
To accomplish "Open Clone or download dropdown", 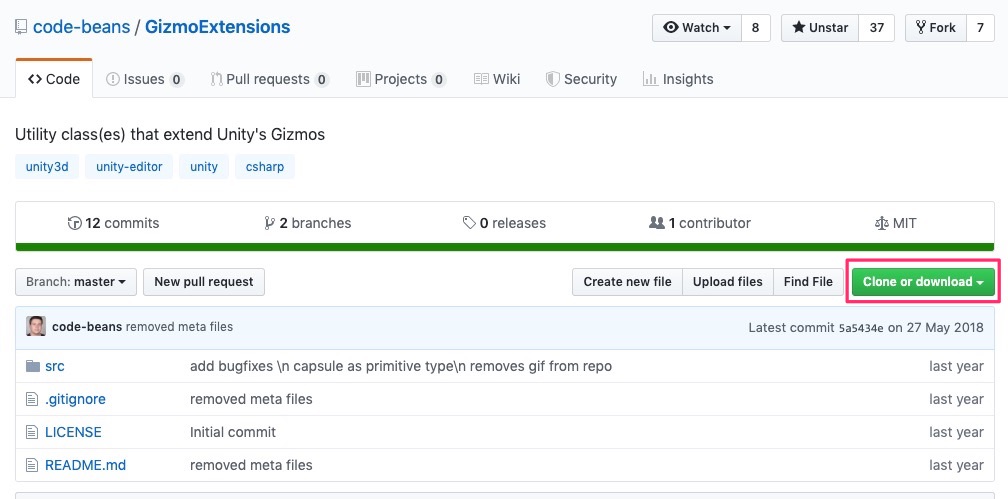I will coord(923,282).
